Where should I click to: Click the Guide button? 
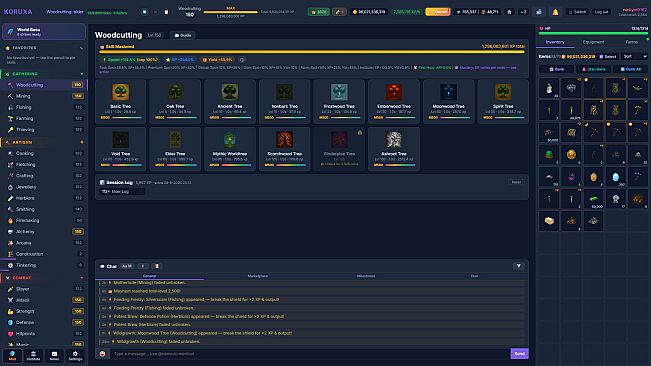point(183,35)
